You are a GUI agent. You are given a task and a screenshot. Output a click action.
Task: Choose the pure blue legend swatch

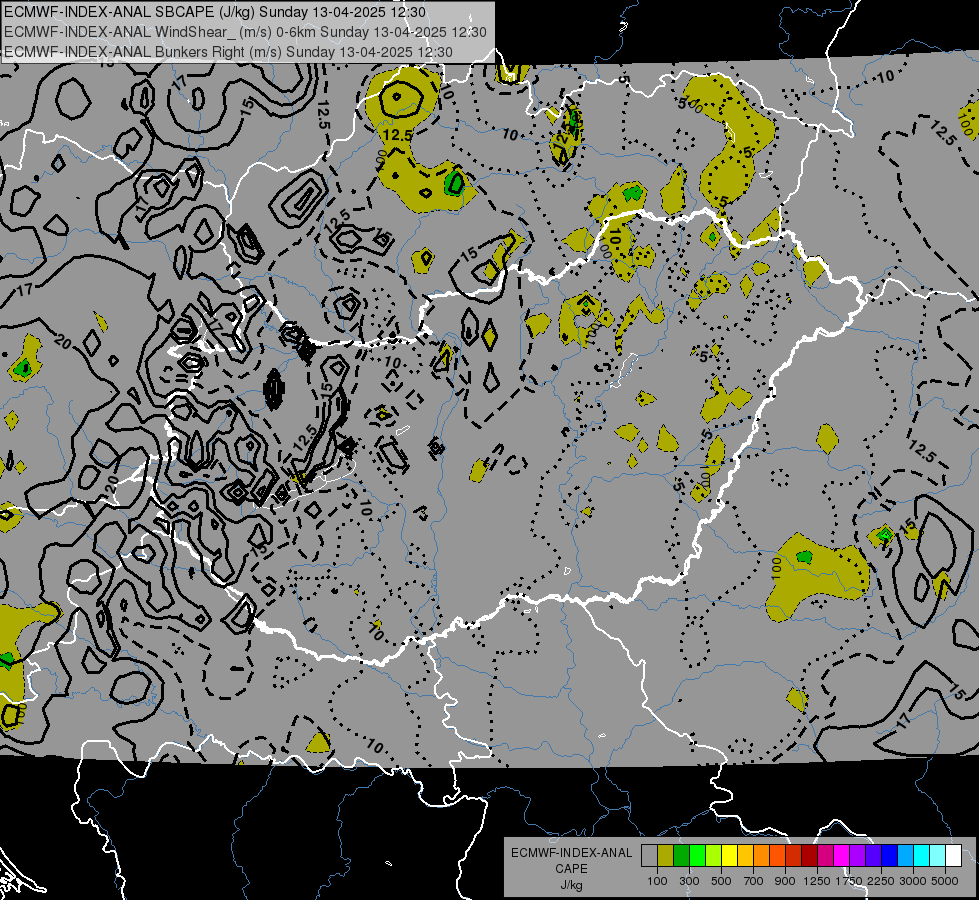[x=890, y=856]
